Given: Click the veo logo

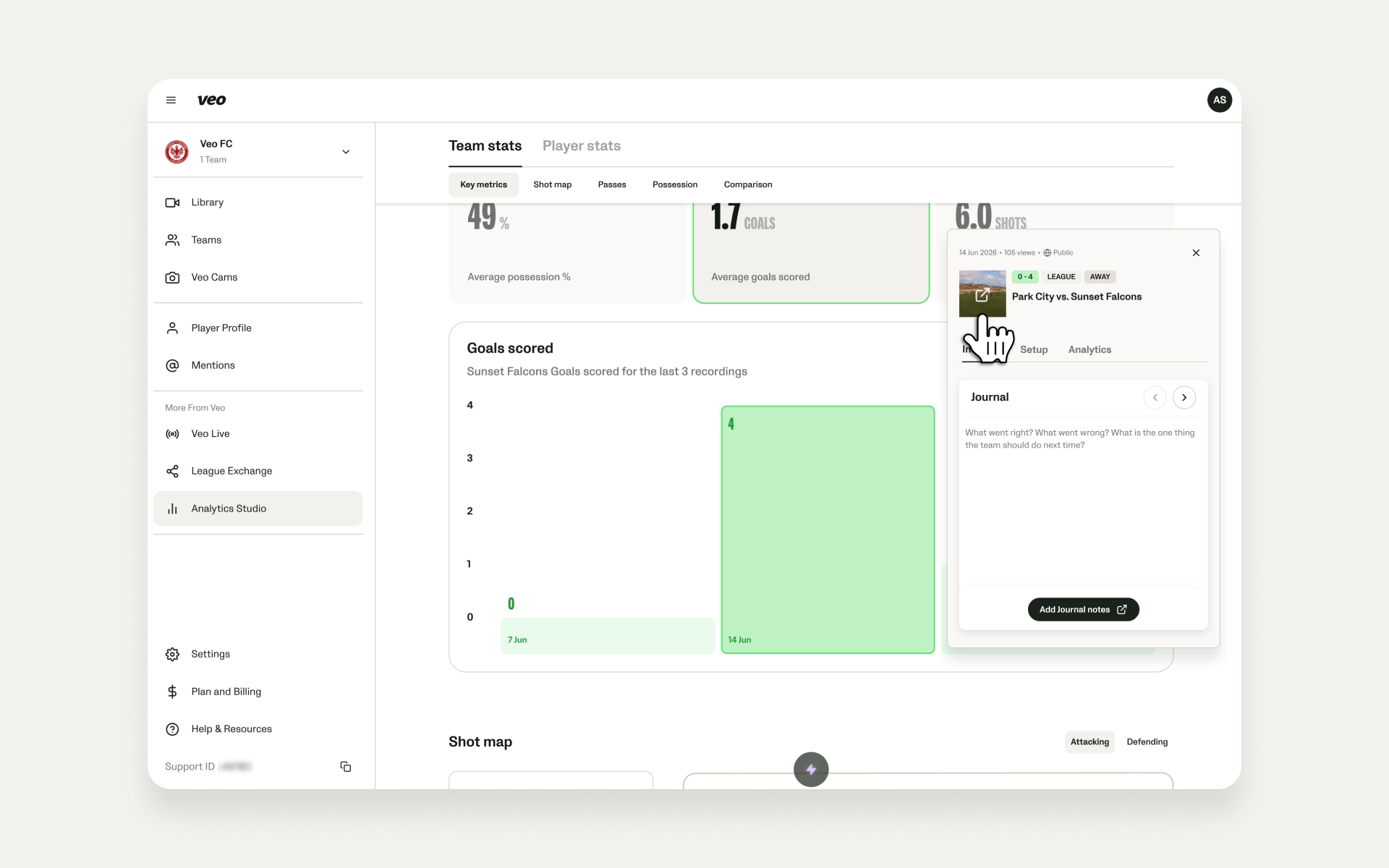Looking at the screenshot, I should pos(211,100).
